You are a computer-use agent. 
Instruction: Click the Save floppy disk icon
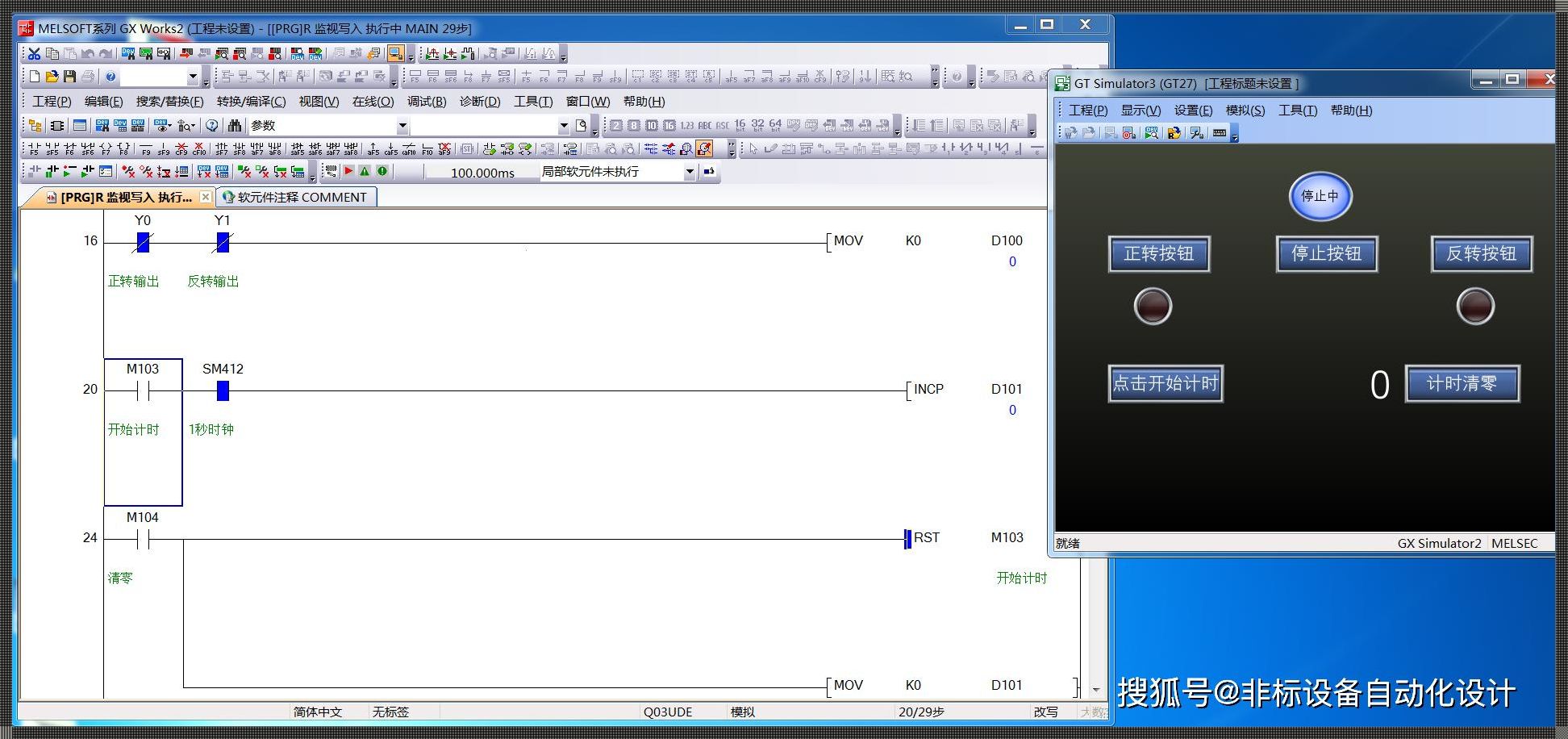pos(69,77)
